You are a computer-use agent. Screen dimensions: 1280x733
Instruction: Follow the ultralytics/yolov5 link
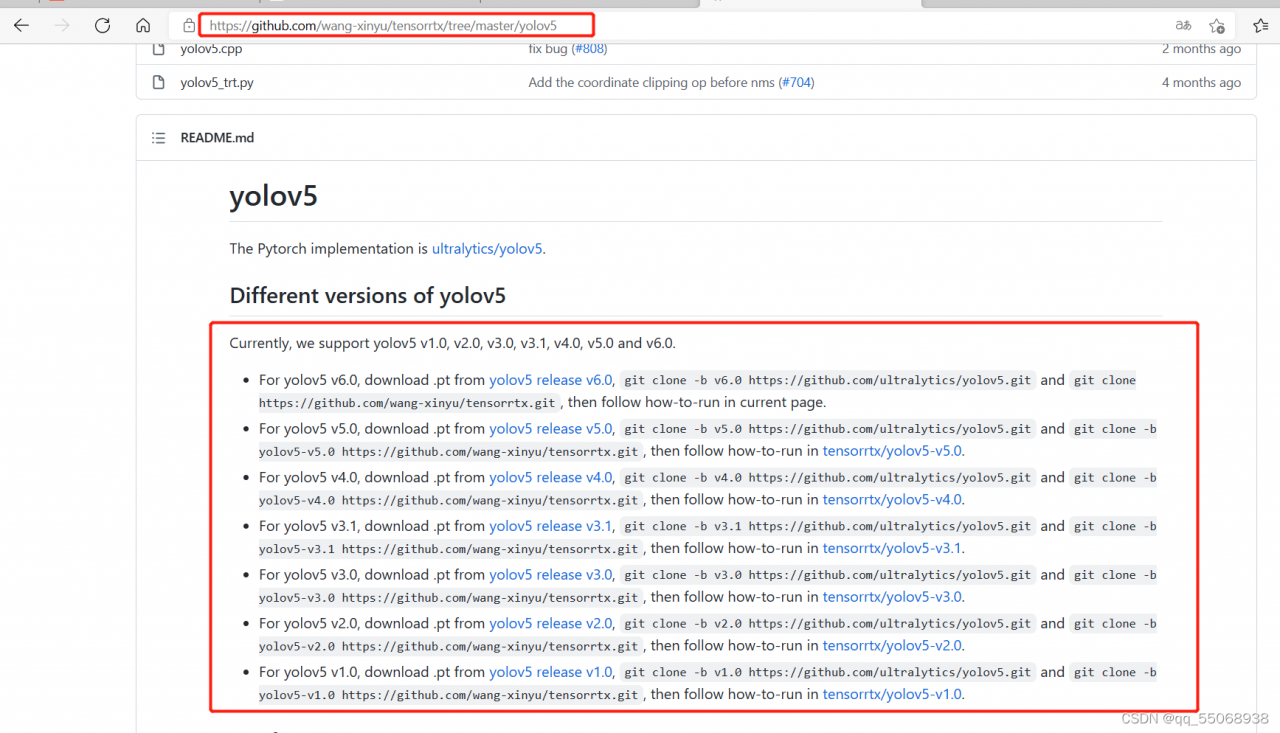point(488,248)
